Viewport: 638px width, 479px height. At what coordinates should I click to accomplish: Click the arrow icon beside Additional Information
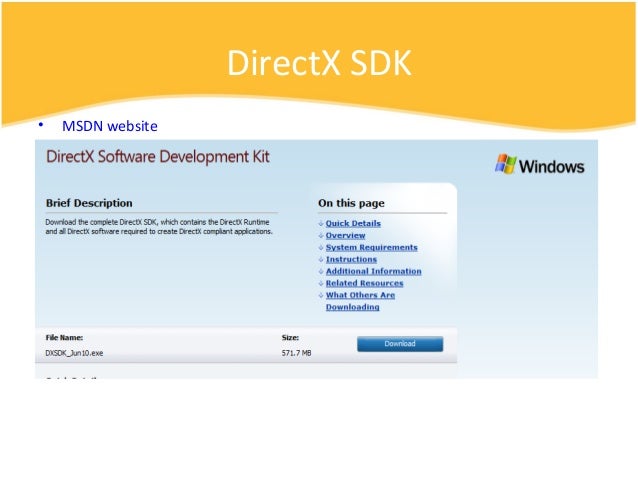click(321, 271)
